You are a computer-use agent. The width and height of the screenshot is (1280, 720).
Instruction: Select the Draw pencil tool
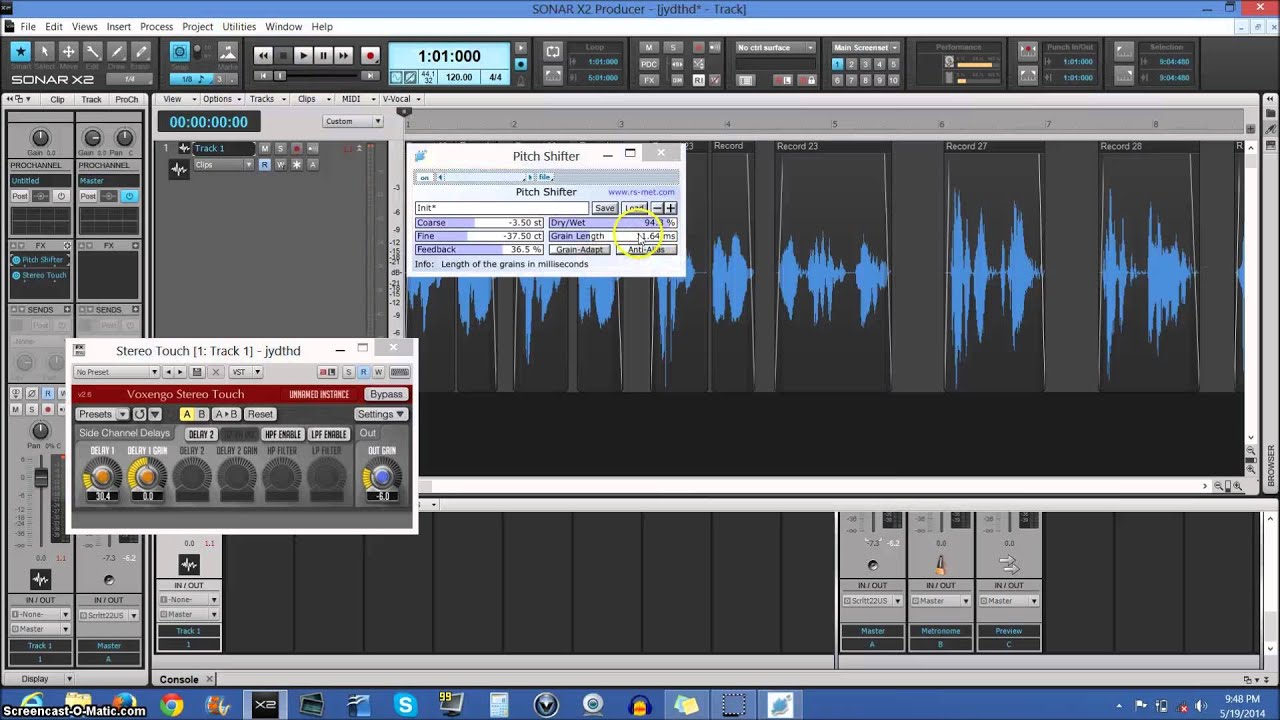[x=117, y=52]
